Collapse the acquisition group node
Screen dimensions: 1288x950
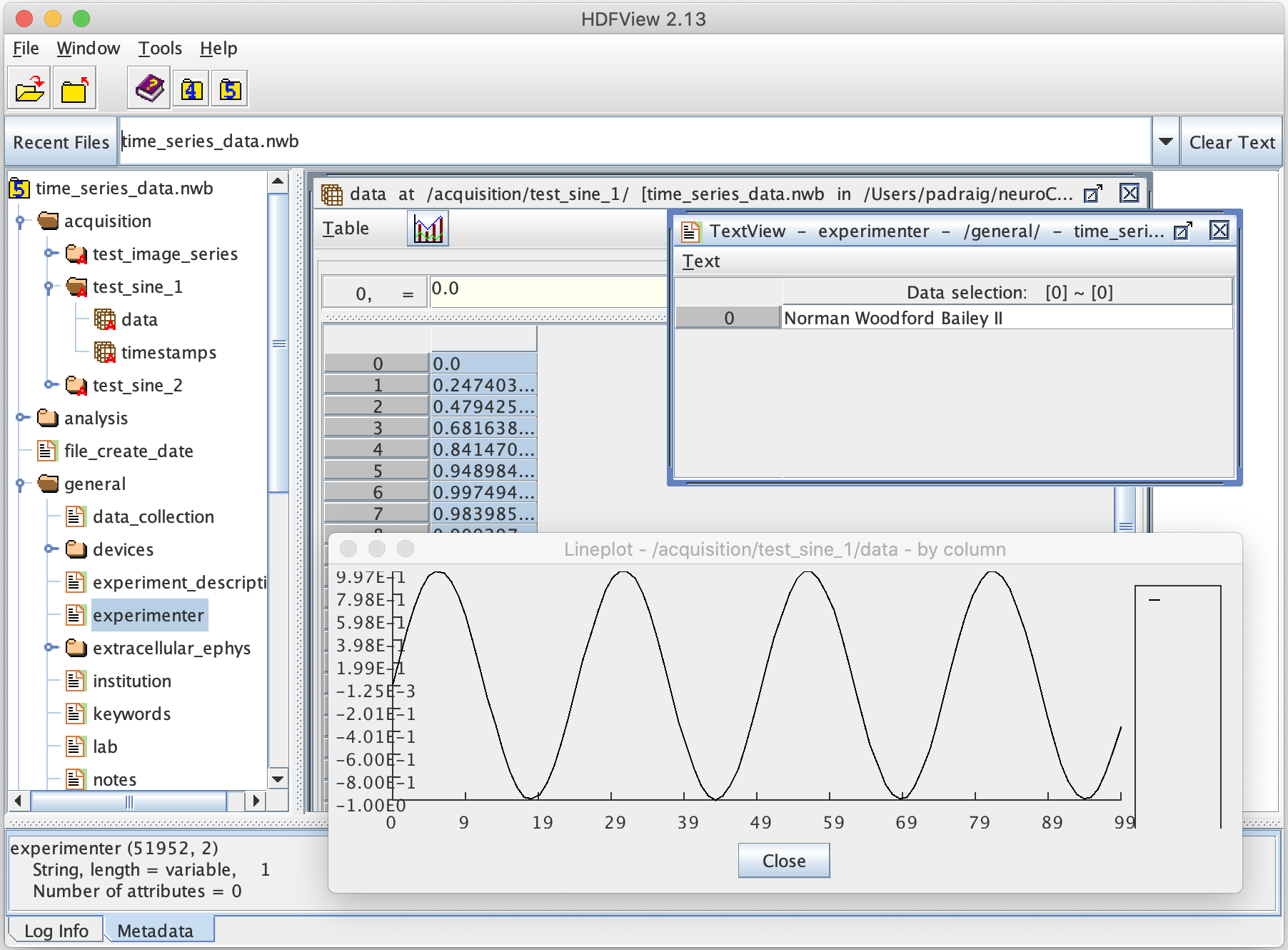tap(21, 221)
